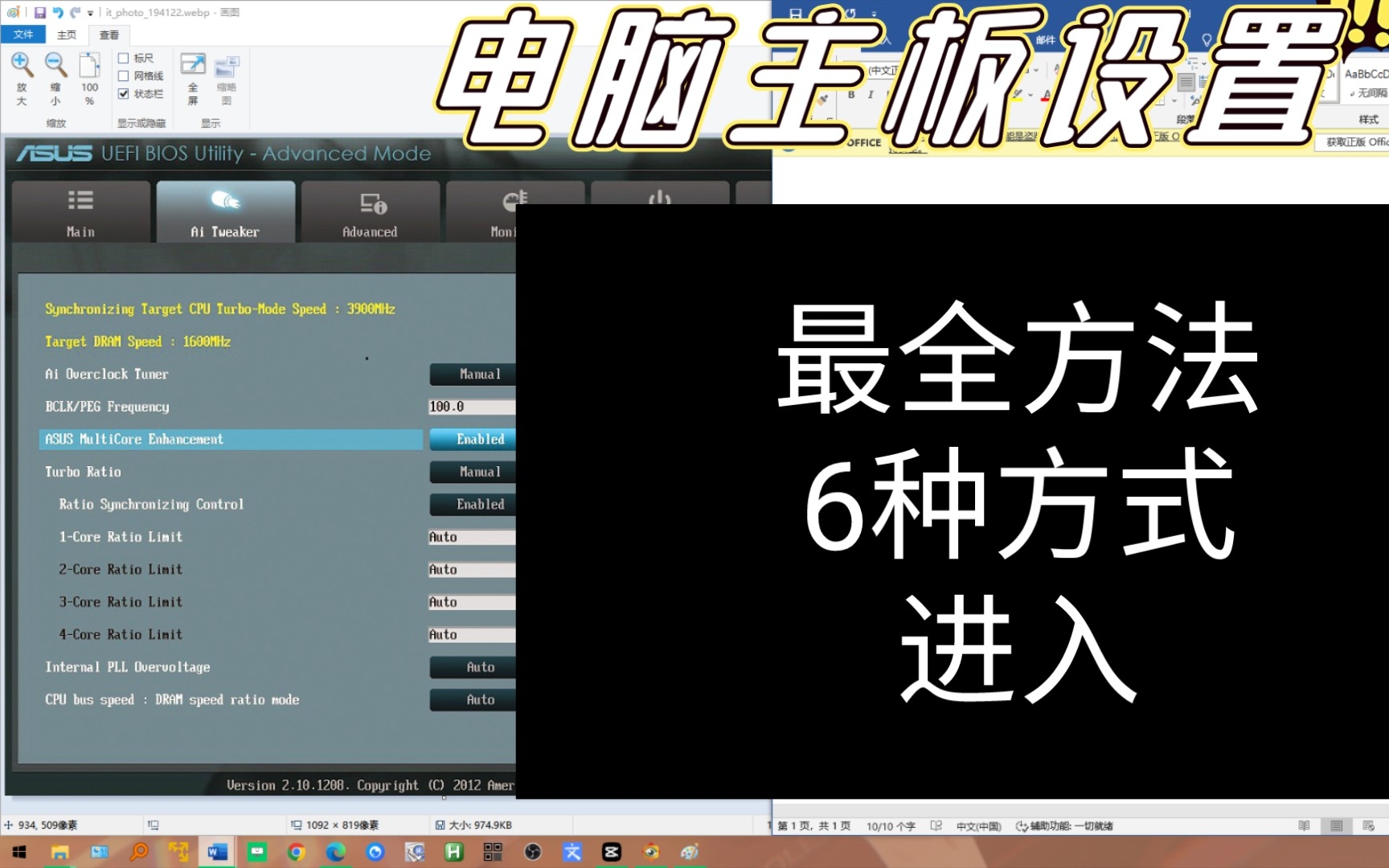The height and width of the screenshot is (868, 1389).
Task: Click the BCLK/PEG Frequency 100.0 field
Action: tap(472, 407)
